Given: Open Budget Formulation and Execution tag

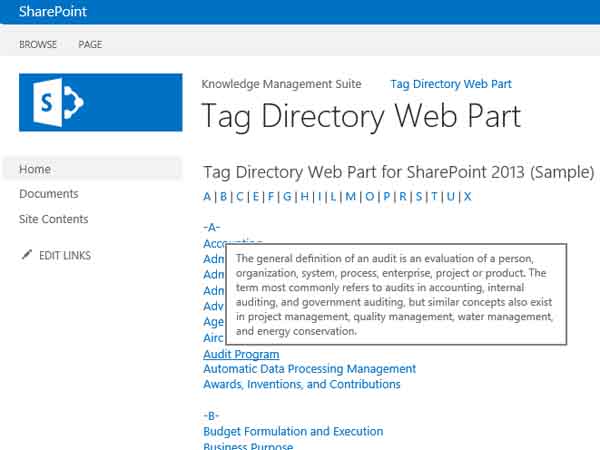Looking at the screenshot, I should [293, 431].
